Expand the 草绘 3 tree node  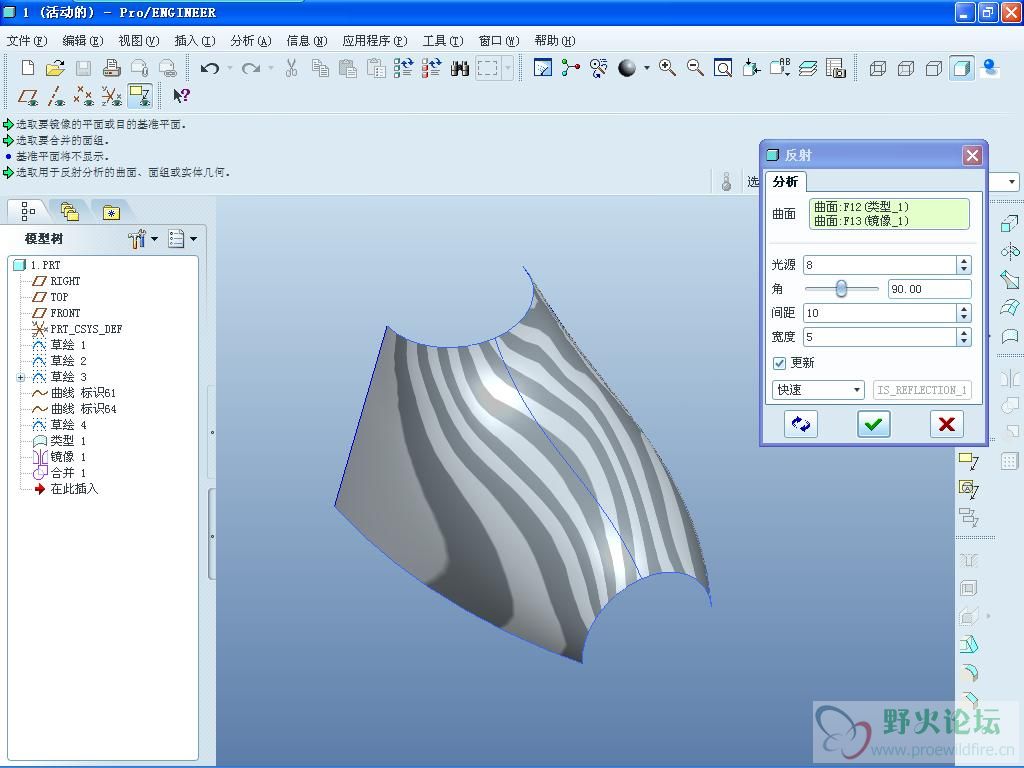(x=21, y=377)
